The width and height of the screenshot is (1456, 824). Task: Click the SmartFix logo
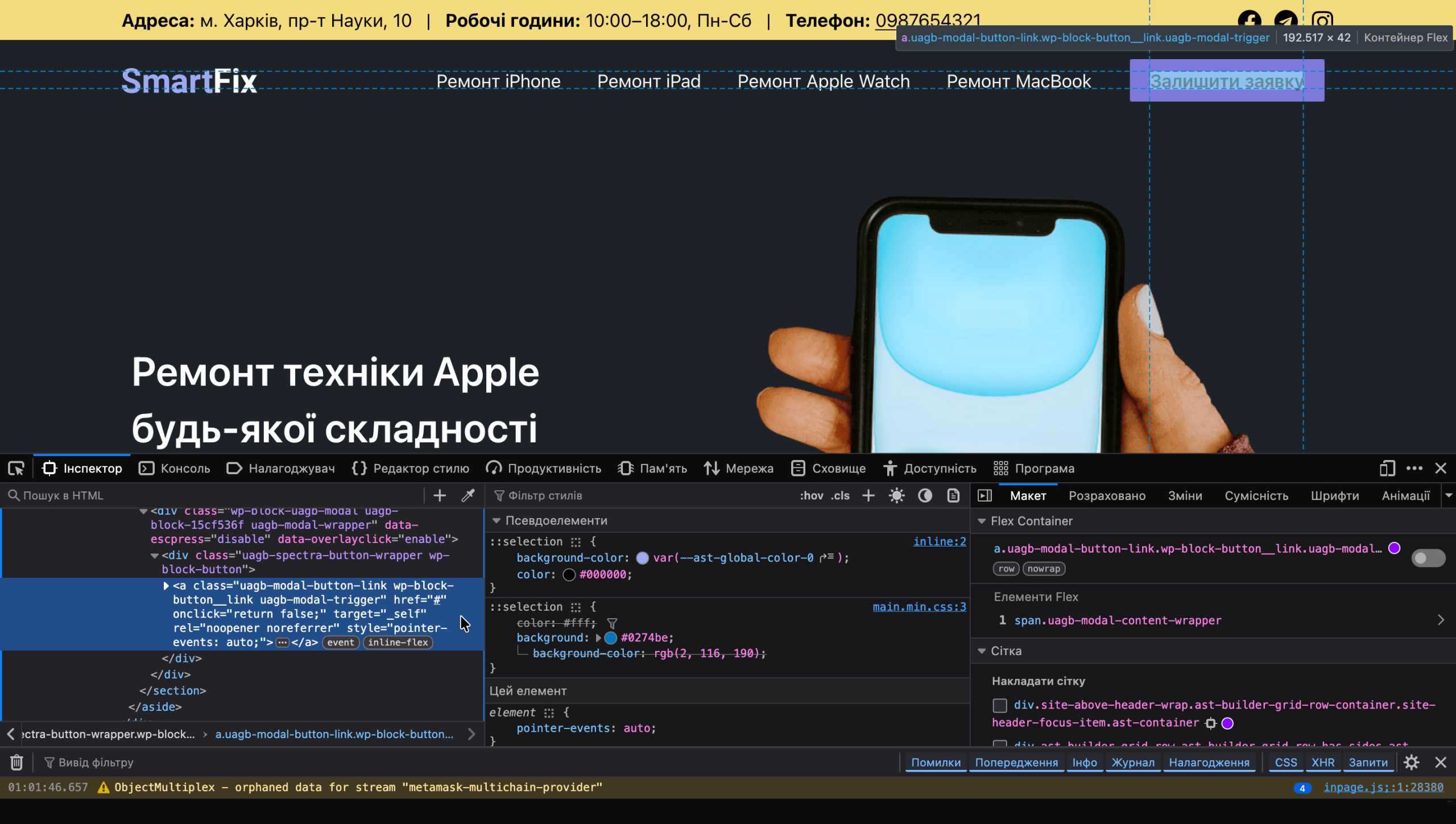(189, 81)
